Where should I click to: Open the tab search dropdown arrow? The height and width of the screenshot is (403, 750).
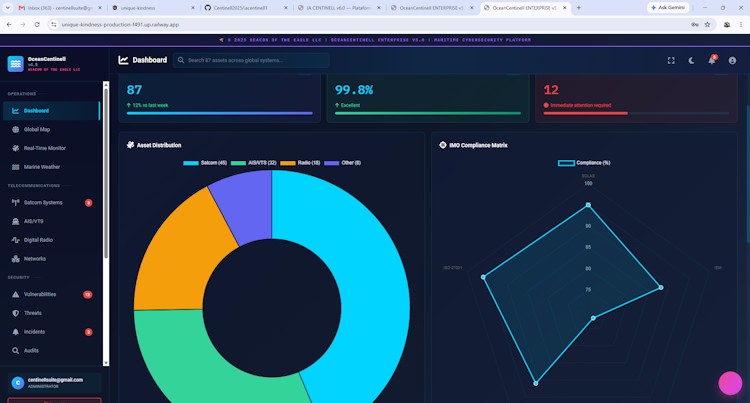(8, 8)
